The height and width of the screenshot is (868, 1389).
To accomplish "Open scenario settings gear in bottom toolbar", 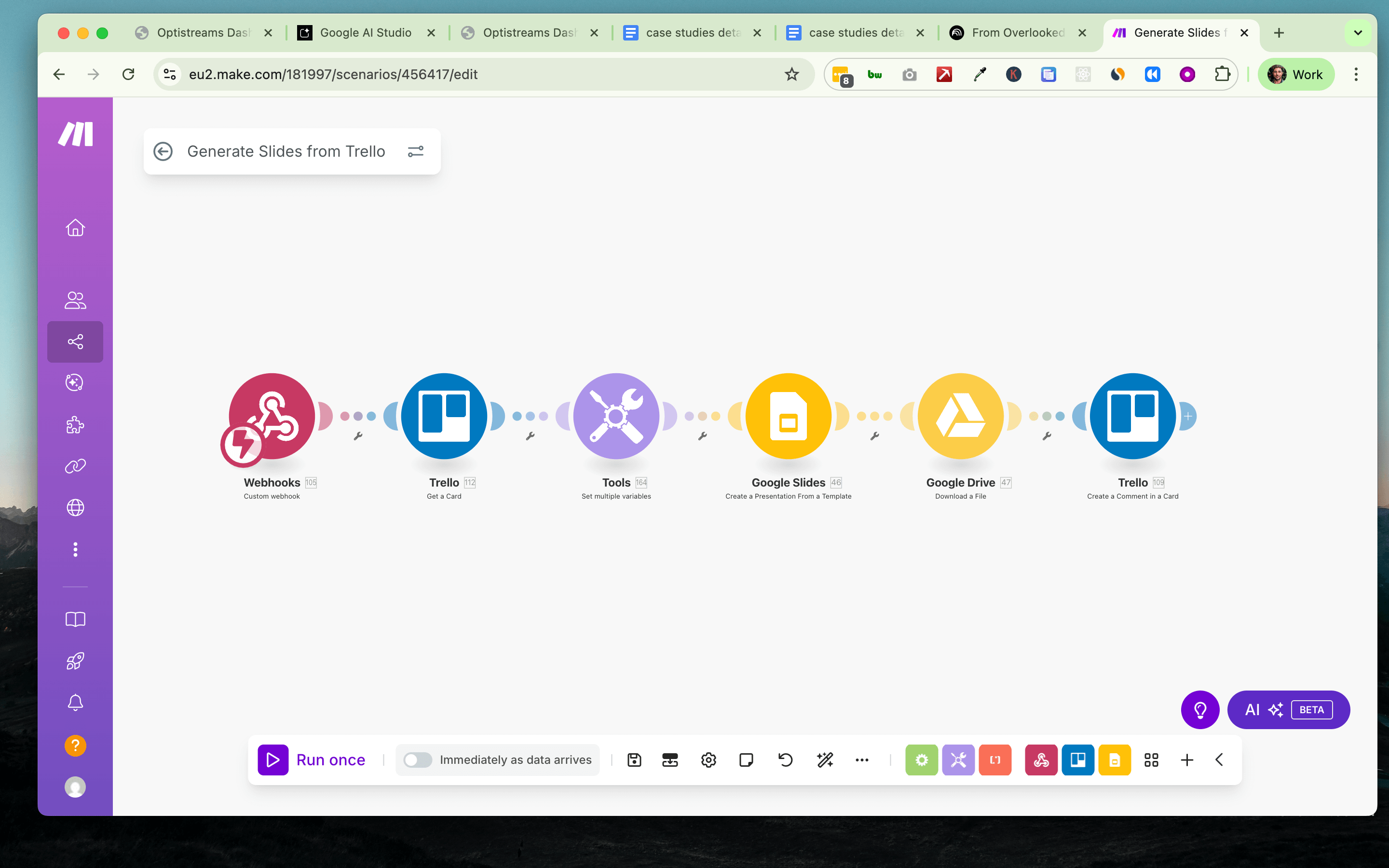I will 709,760.
